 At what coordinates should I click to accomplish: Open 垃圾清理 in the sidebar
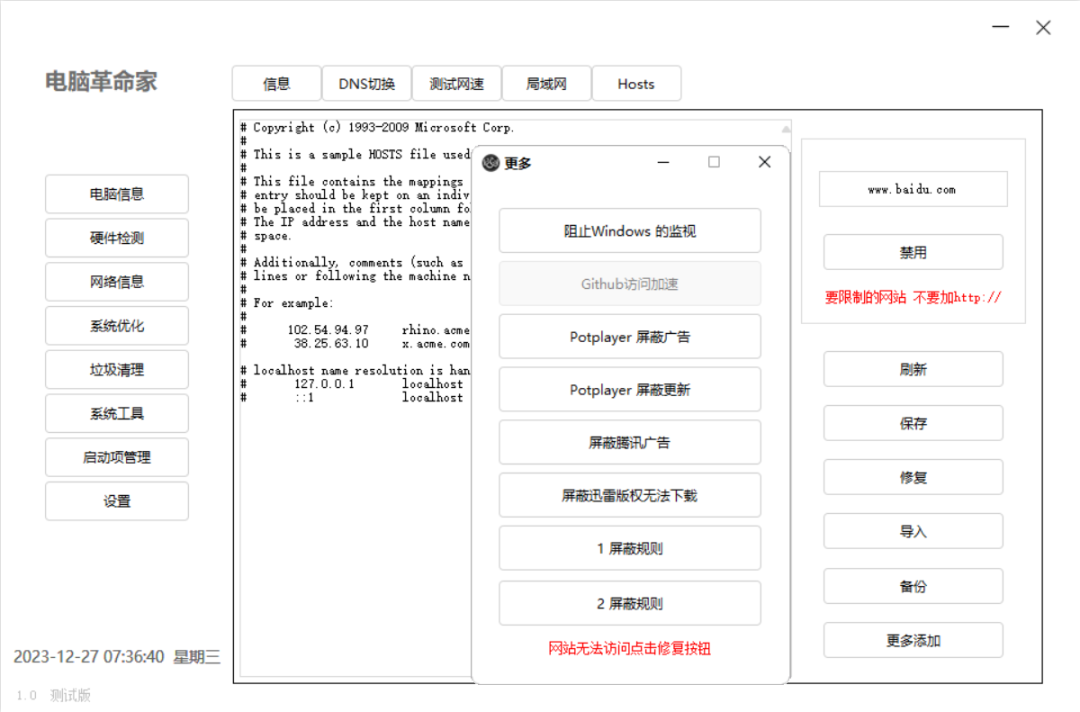click(x=117, y=370)
